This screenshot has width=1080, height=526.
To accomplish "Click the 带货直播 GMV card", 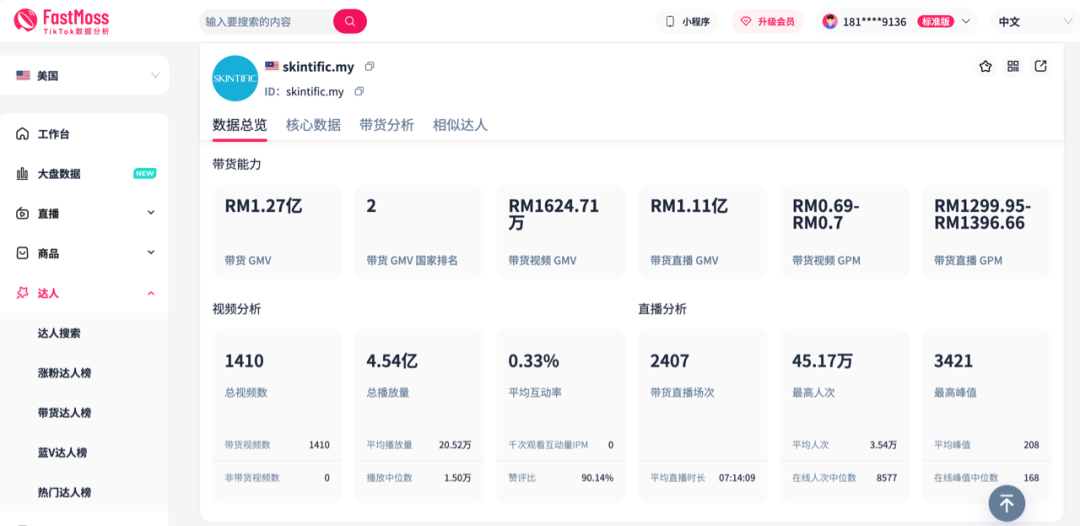I will coord(703,231).
